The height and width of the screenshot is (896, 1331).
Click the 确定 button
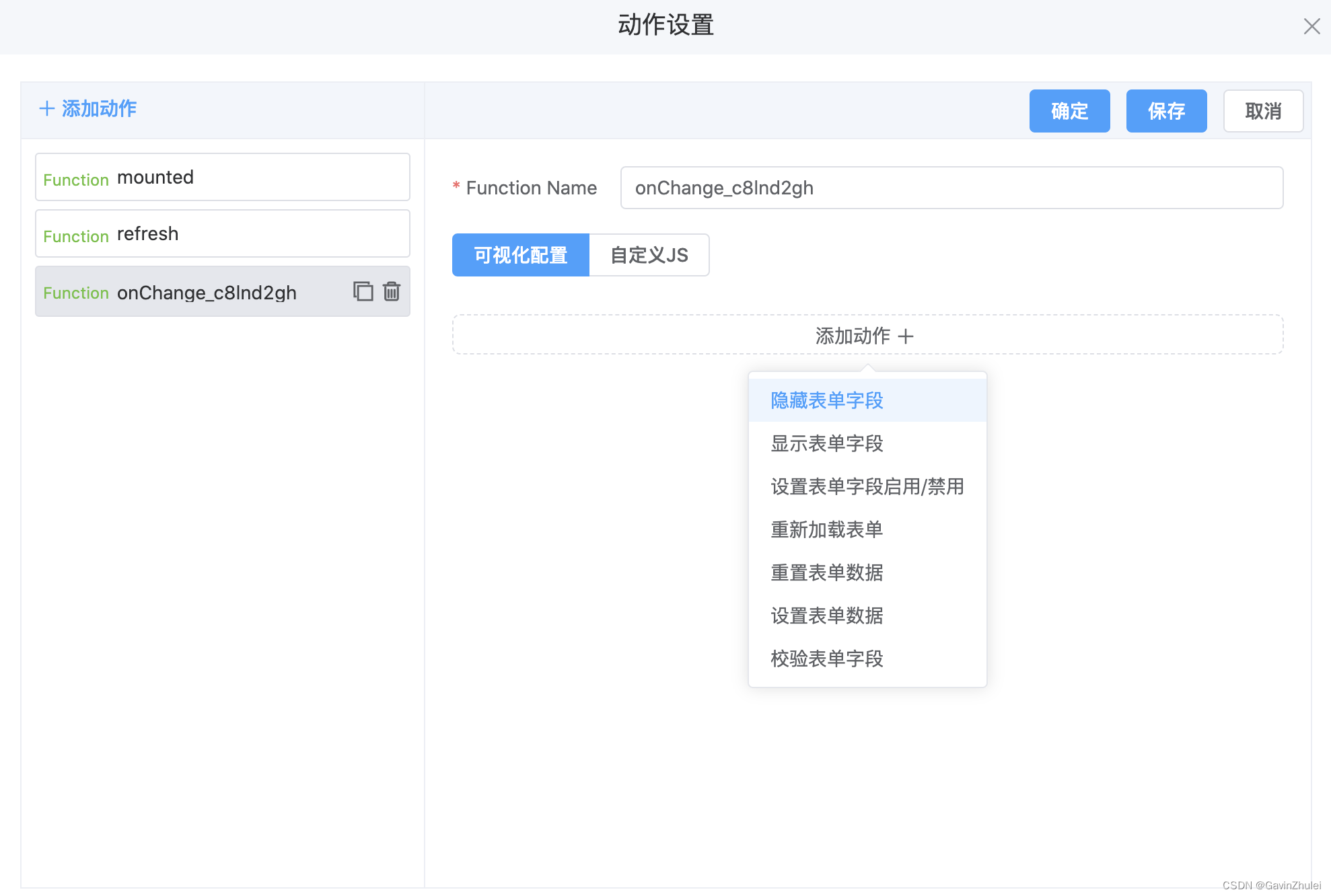click(x=1069, y=111)
